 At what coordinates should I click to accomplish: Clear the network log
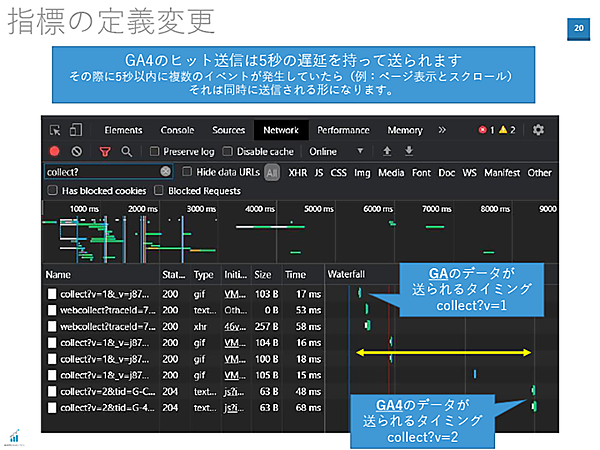(x=76, y=151)
